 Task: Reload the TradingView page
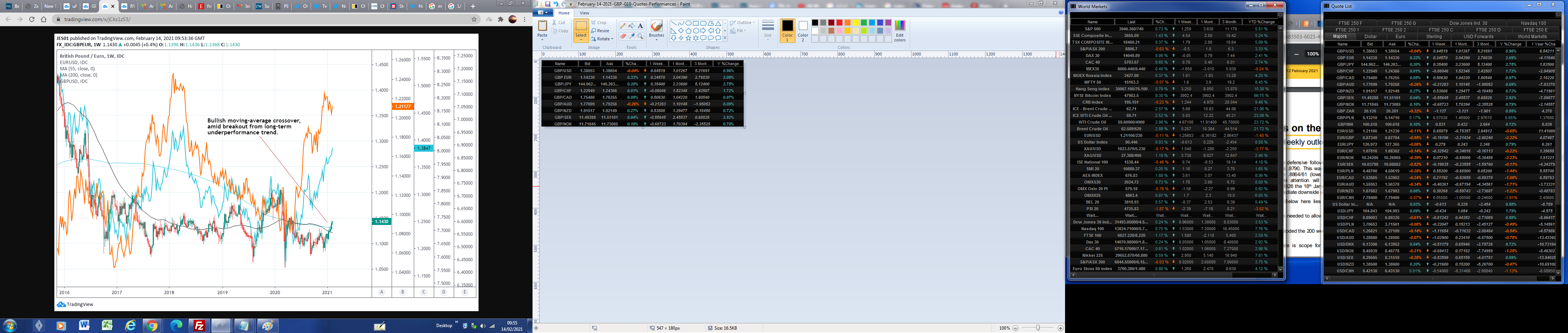[32, 20]
